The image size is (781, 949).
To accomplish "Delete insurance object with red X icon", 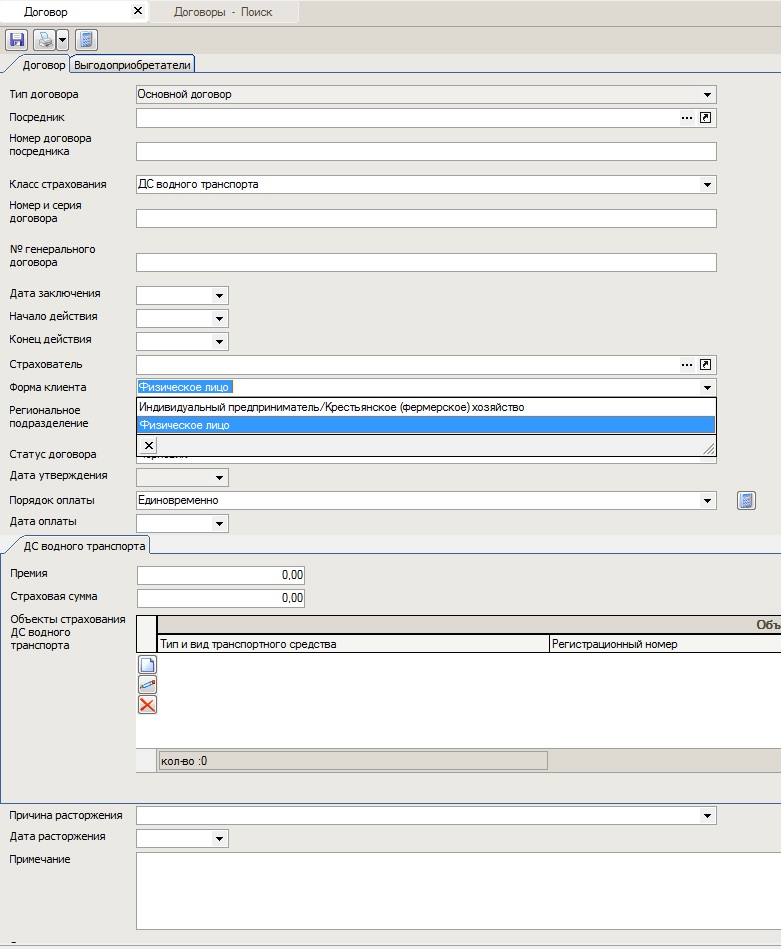I will tap(147, 705).
